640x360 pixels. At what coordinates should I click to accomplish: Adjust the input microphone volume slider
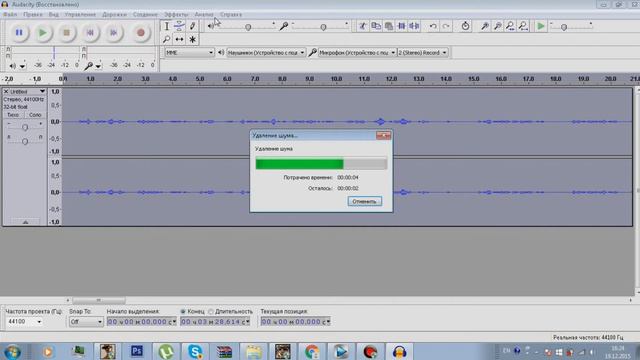pos(323,27)
